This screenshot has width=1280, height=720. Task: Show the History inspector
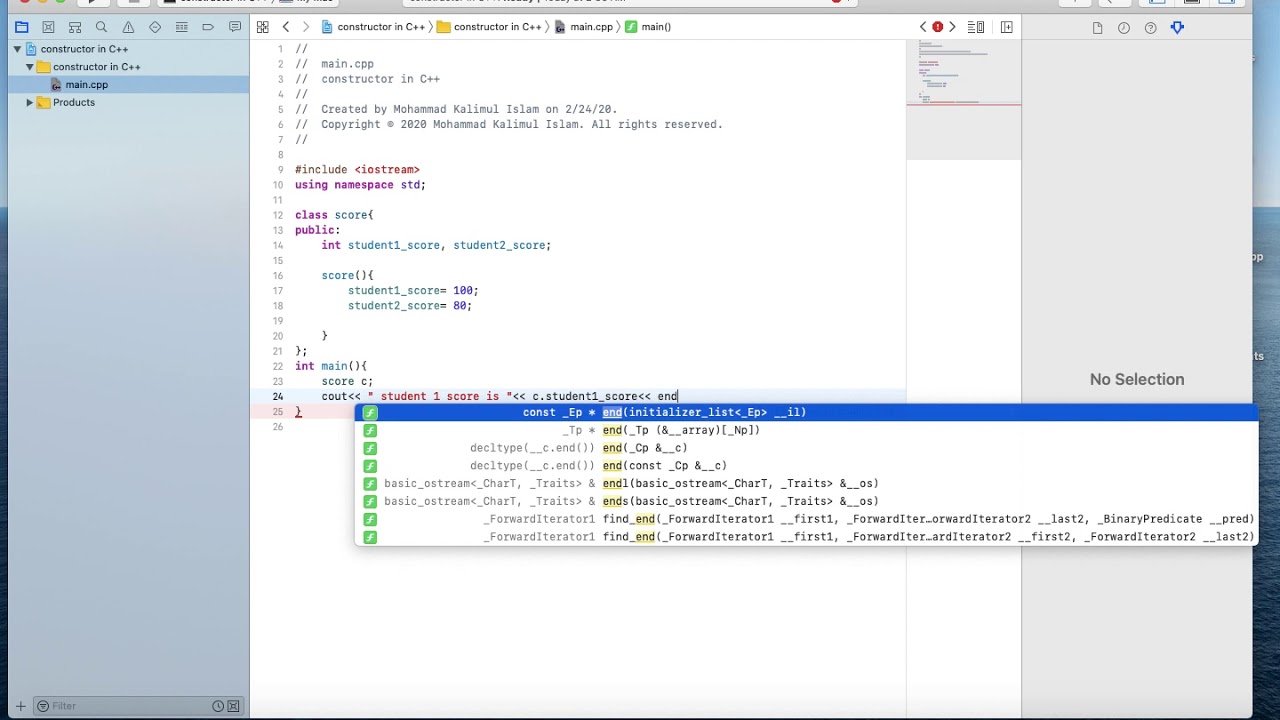pos(1124,28)
